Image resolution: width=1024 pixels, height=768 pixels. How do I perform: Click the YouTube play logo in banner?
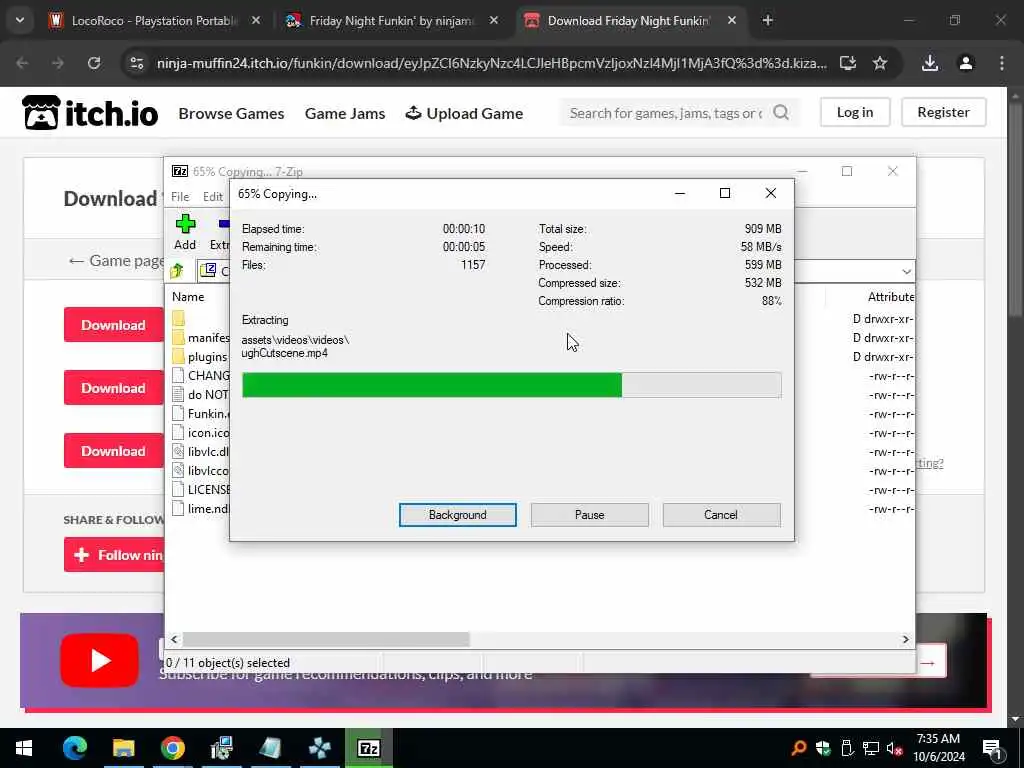99,660
